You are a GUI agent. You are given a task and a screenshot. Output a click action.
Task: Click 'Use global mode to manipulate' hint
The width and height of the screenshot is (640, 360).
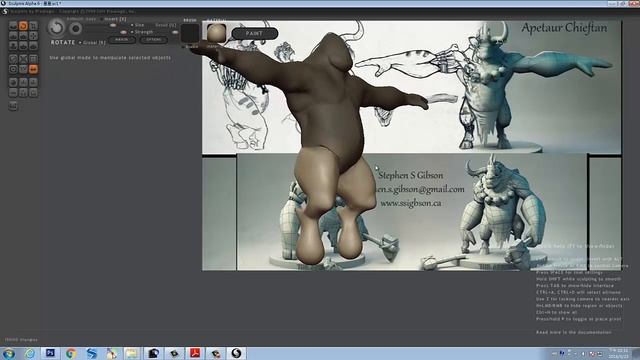(x=110, y=58)
